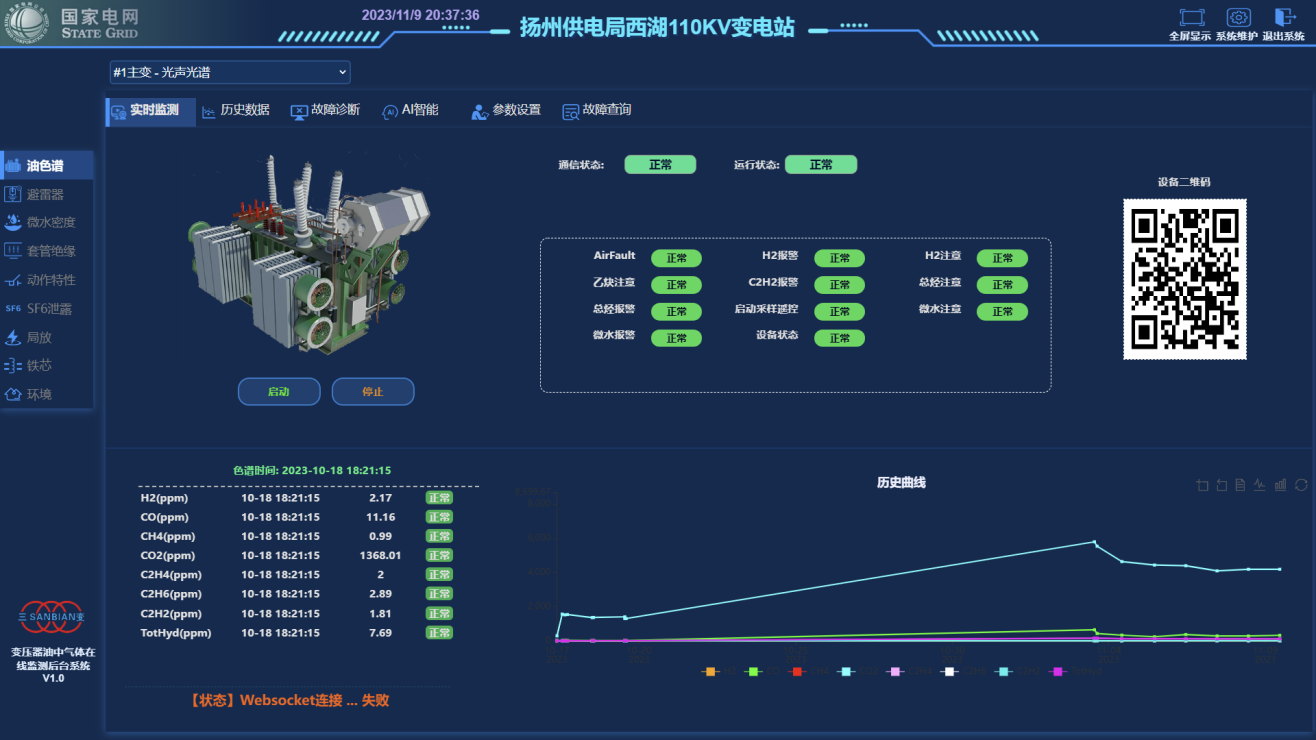Image resolution: width=1316 pixels, height=740 pixels.
Task: Select 避雷器 in the left sidebar
Action: click(x=45, y=194)
